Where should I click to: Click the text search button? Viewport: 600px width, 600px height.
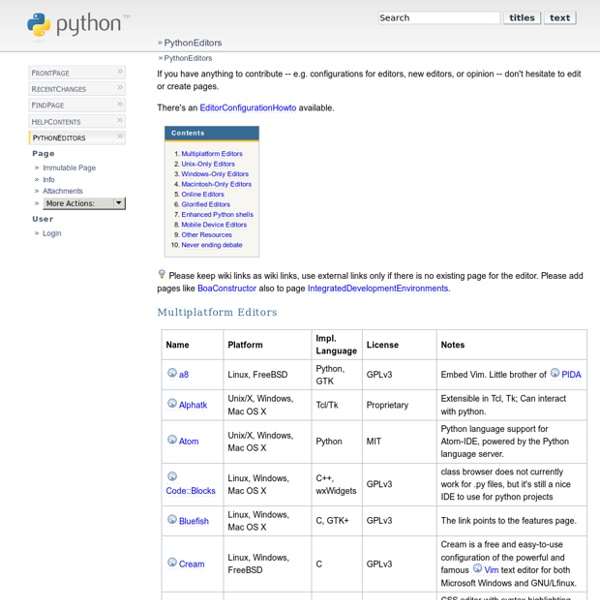coord(560,18)
